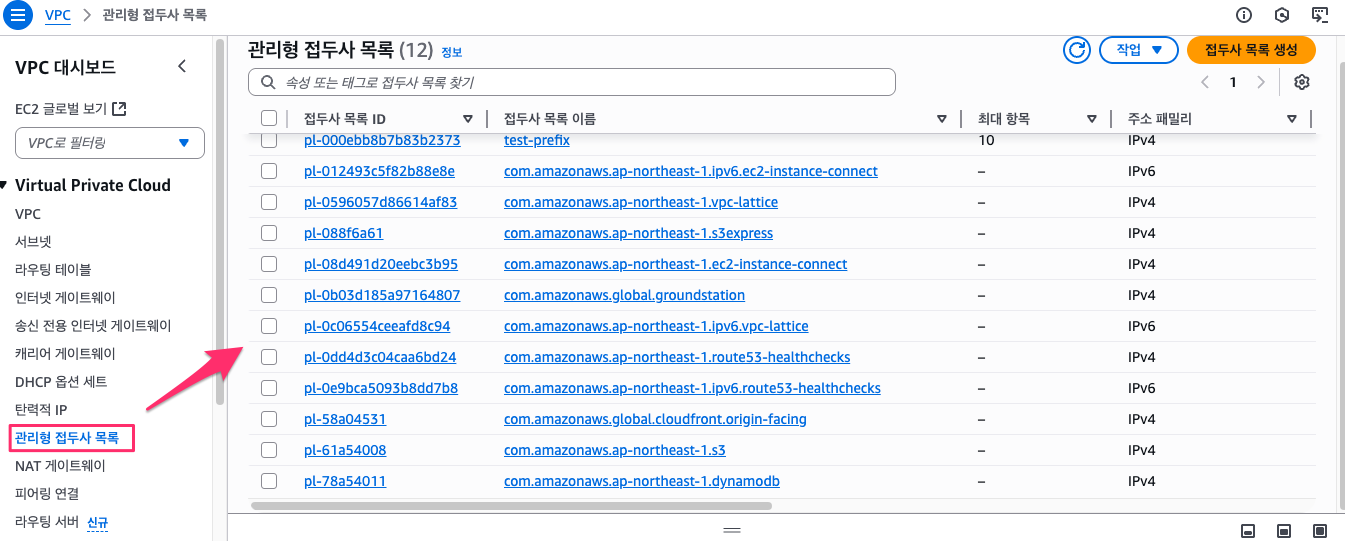Open the 정보 info link

pyautogui.click(x=452, y=52)
